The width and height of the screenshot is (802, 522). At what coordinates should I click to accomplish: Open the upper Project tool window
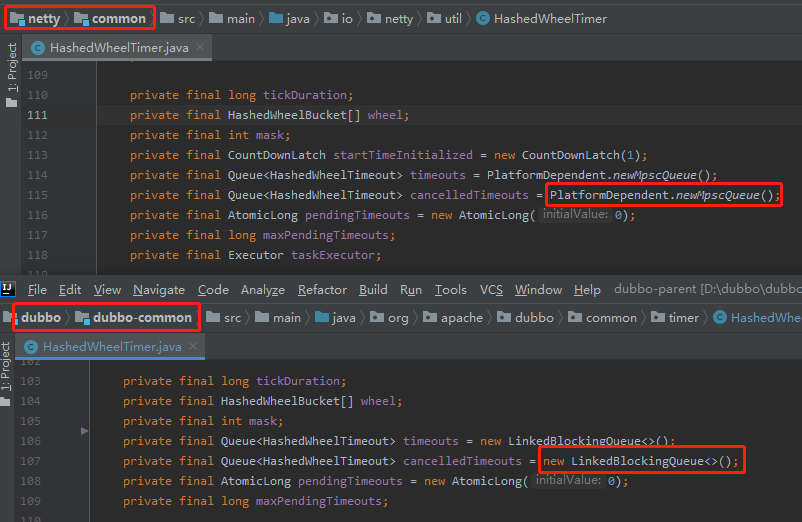tap(11, 75)
